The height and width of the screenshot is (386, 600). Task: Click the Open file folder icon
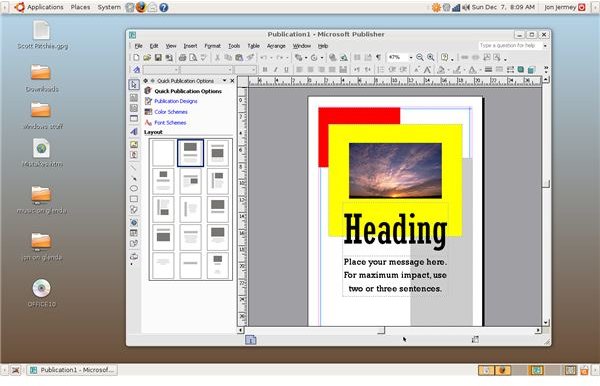coord(147,57)
